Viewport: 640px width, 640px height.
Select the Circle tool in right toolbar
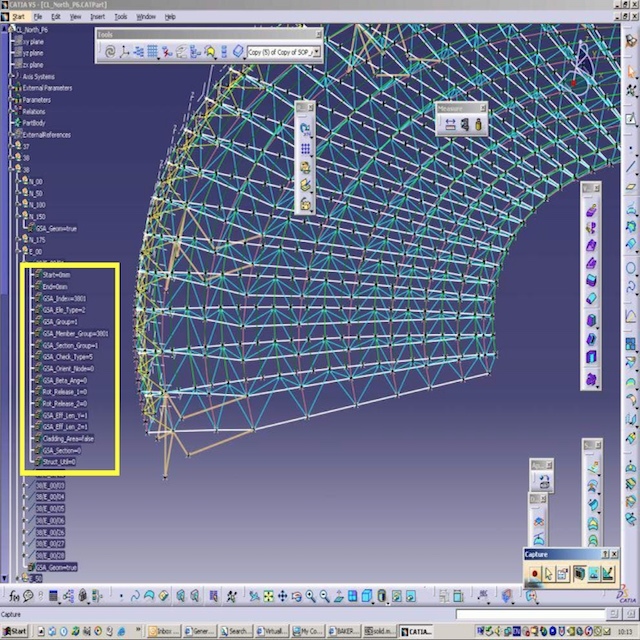click(x=630, y=268)
